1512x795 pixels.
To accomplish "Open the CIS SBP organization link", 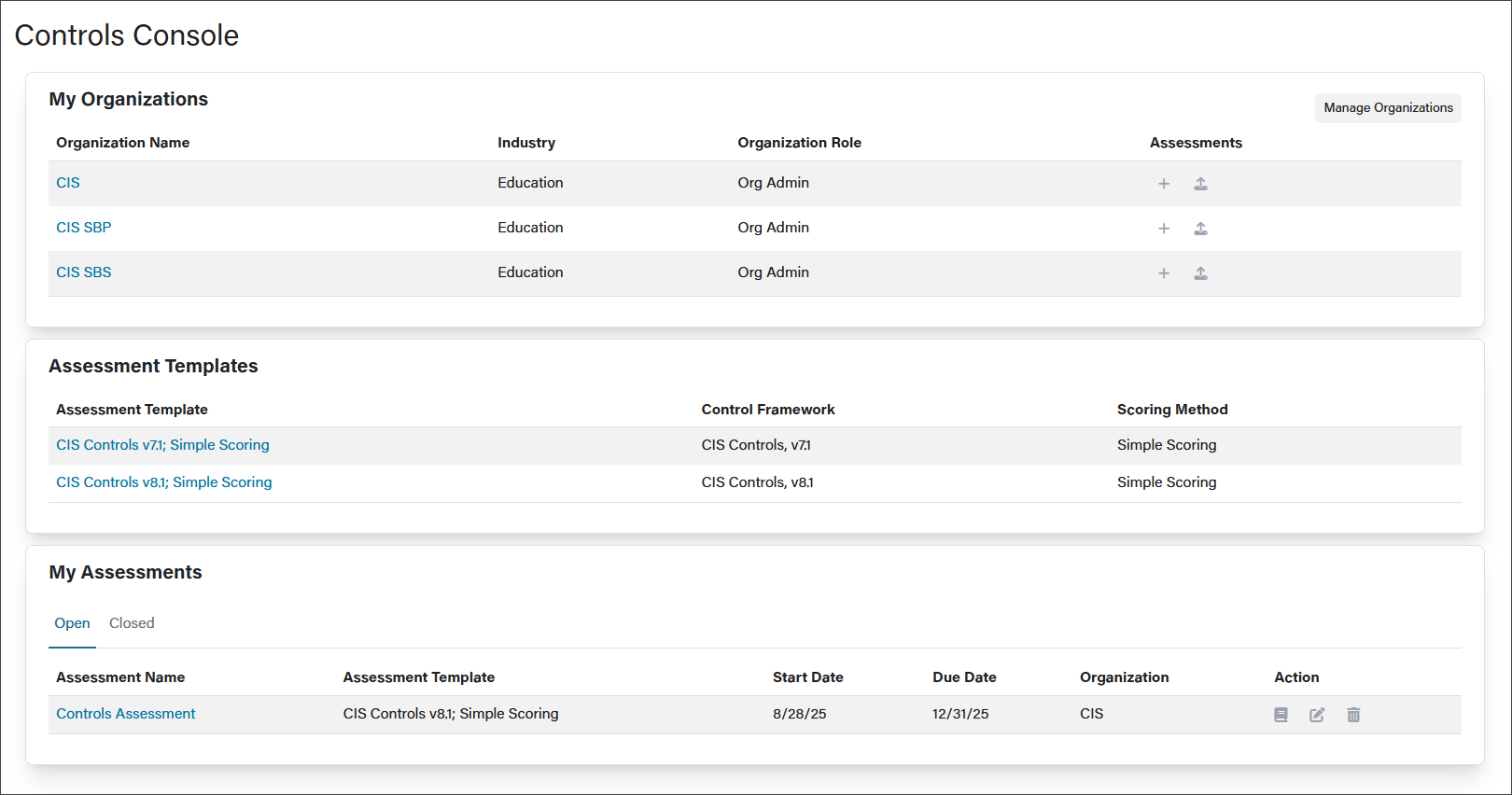I will click(84, 228).
